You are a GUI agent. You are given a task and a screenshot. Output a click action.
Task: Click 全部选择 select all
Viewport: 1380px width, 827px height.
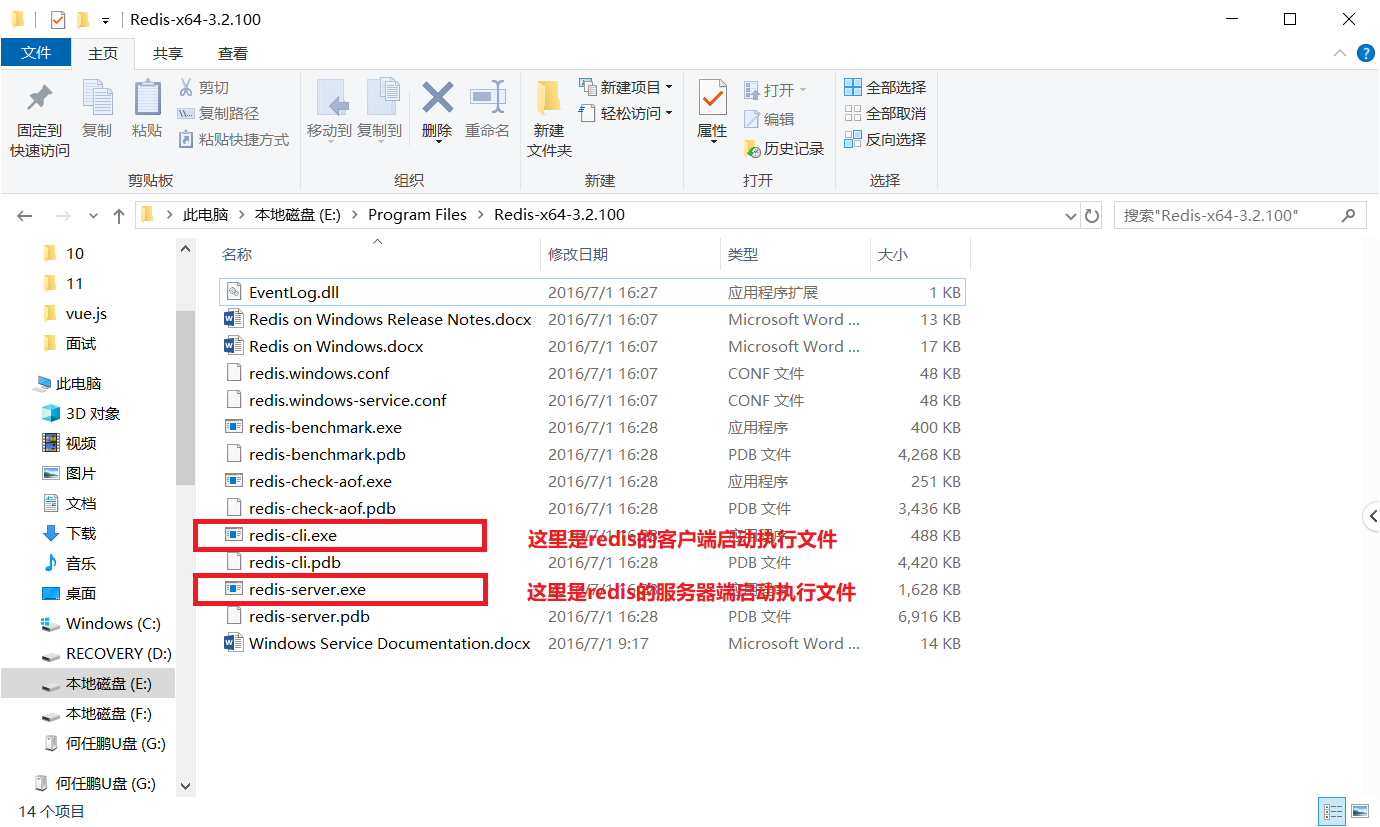[x=885, y=88]
